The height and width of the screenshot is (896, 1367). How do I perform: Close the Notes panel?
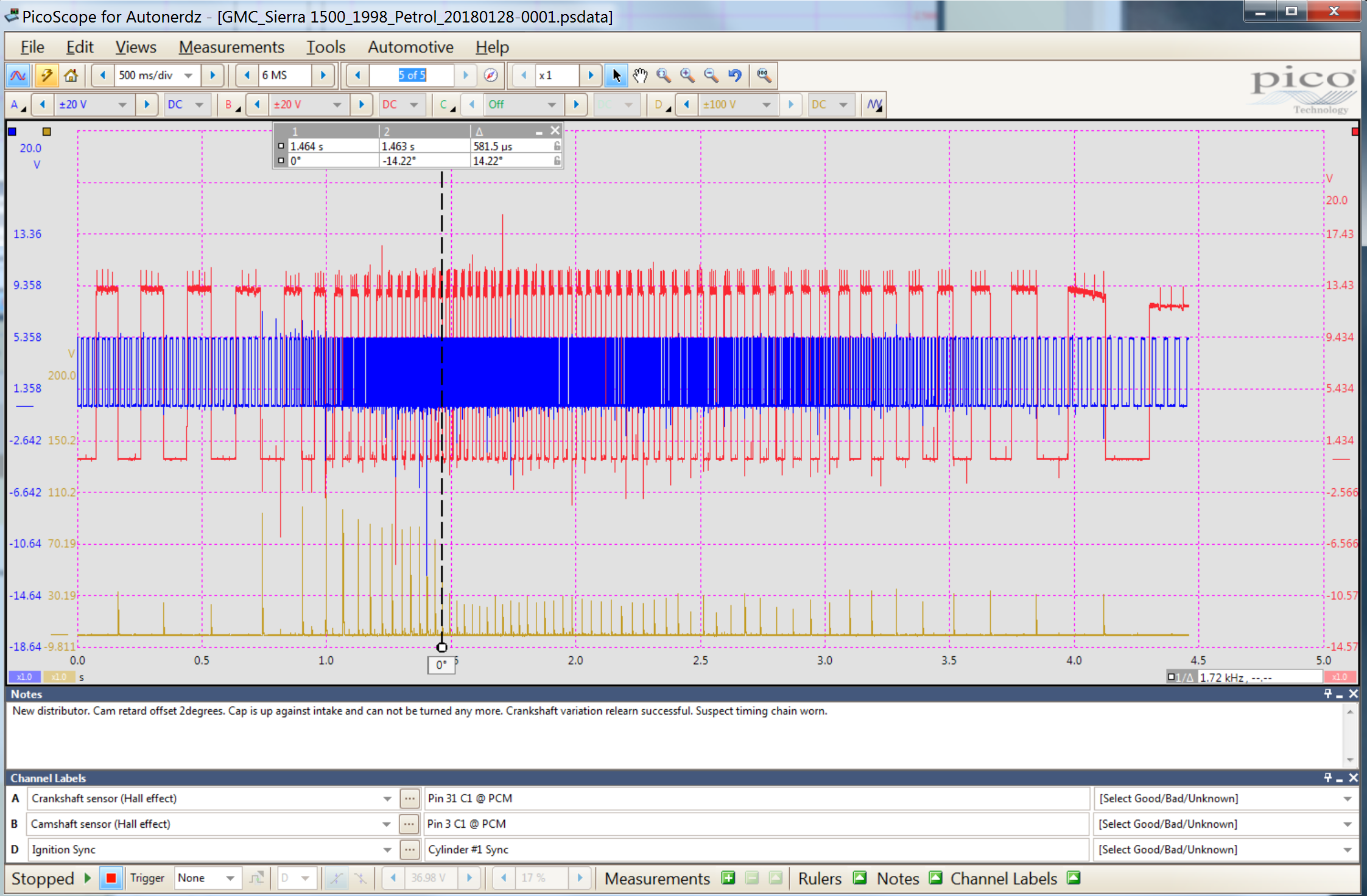tap(1353, 694)
